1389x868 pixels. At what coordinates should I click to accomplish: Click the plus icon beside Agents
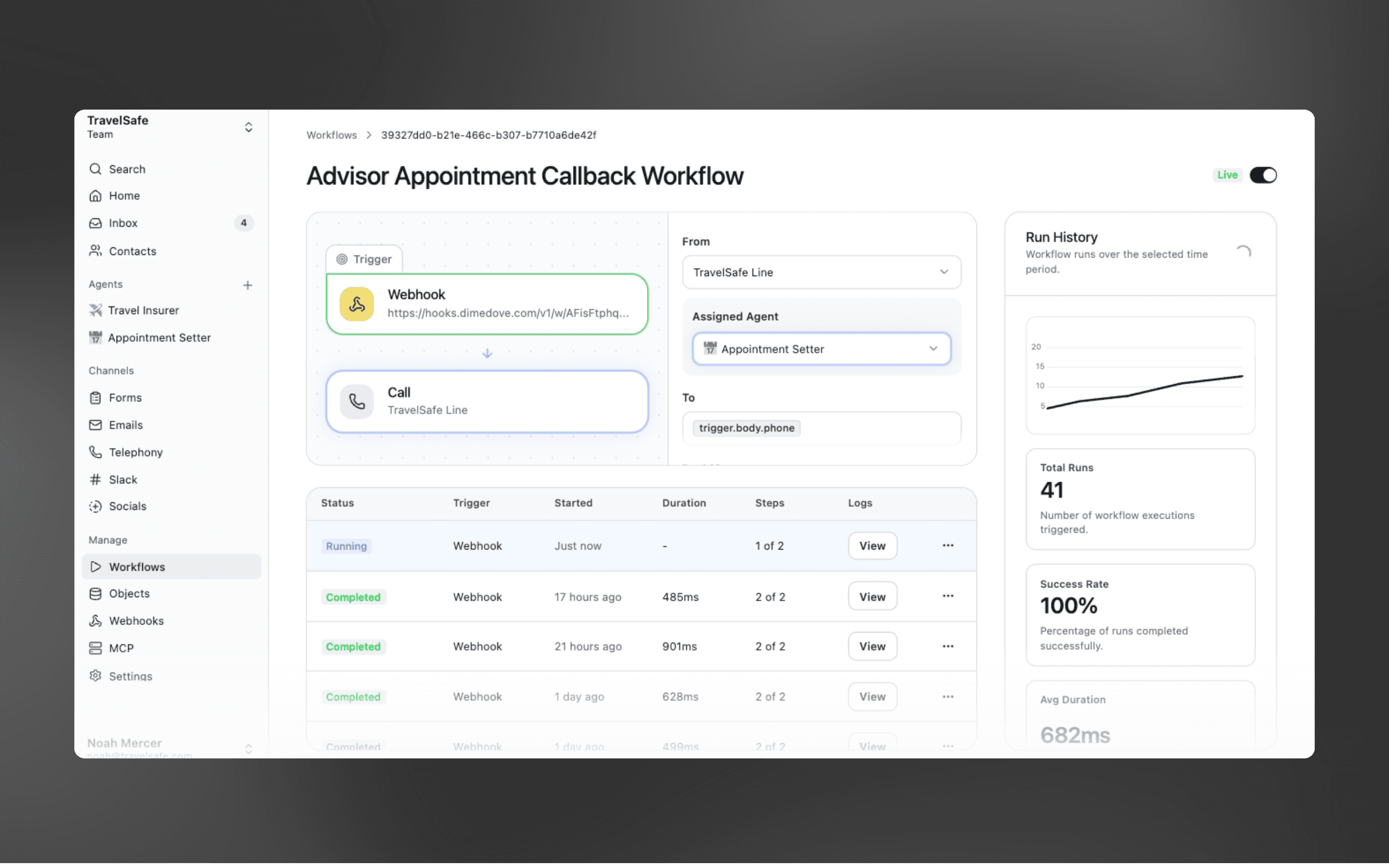tap(247, 285)
